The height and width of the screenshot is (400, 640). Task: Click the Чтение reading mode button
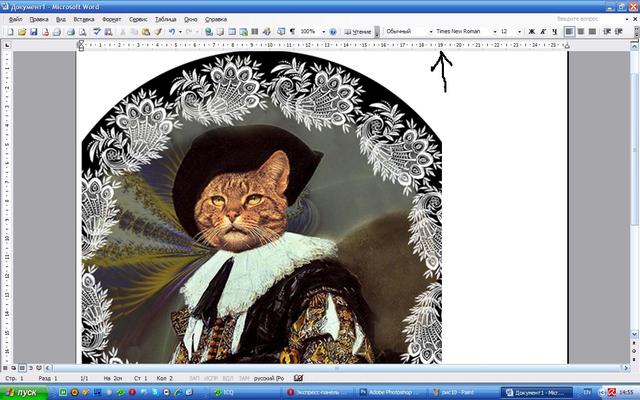[358, 32]
